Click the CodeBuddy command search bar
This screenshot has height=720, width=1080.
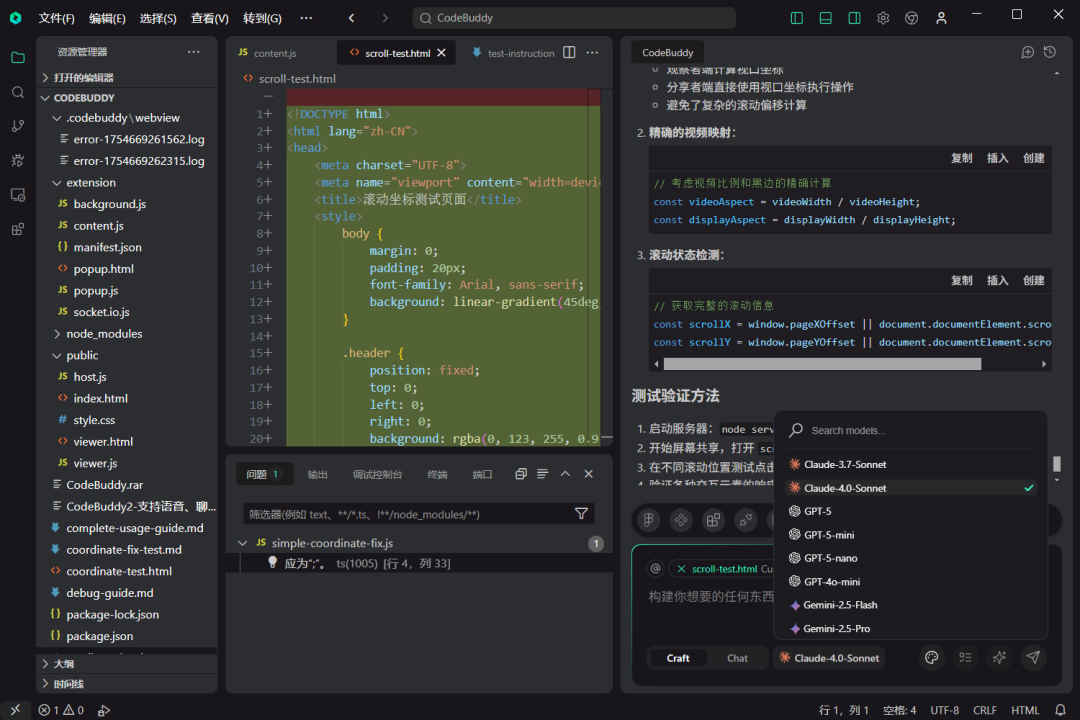point(574,18)
